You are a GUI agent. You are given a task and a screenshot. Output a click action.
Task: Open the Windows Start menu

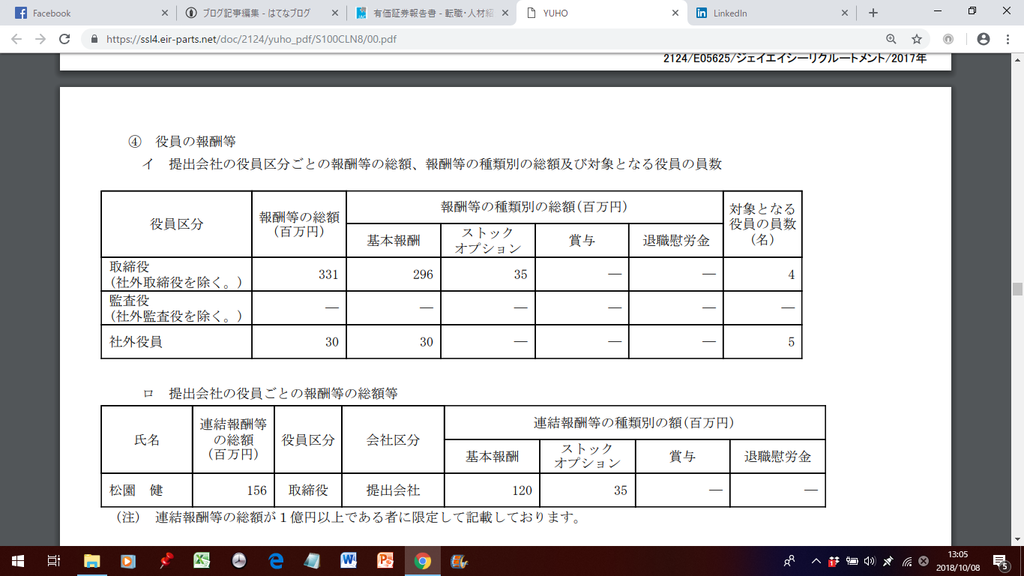[18, 561]
